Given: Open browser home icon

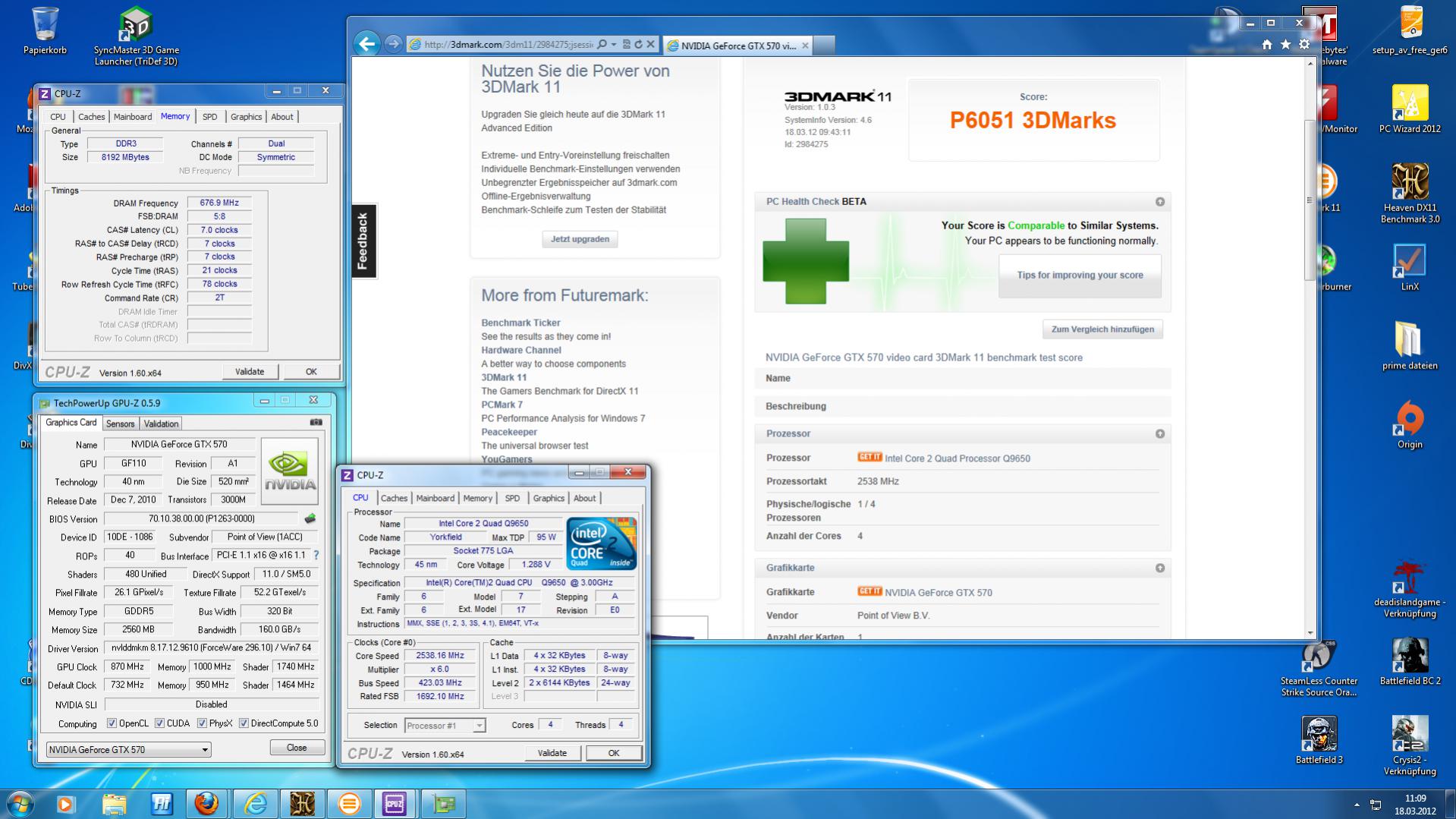Looking at the screenshot, I should [1266, 45].
